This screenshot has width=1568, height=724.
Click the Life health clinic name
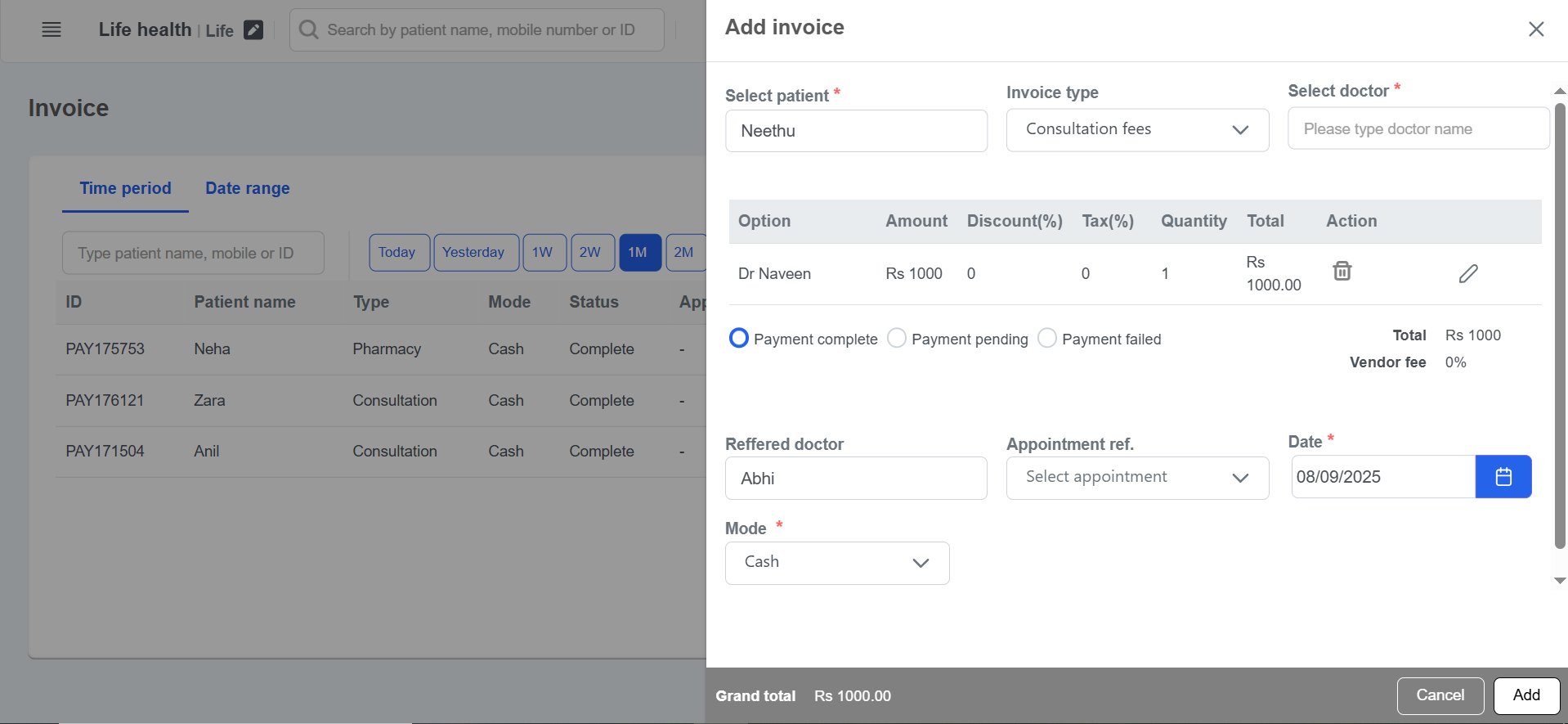[145, 29]
